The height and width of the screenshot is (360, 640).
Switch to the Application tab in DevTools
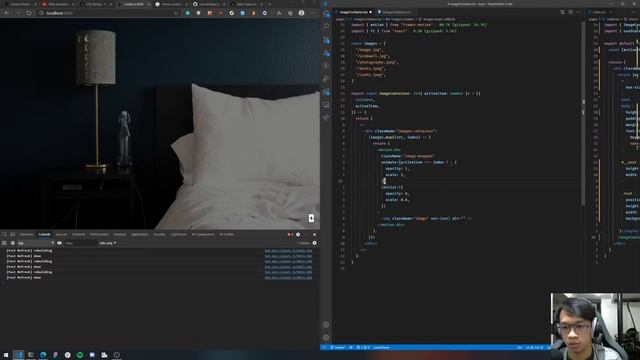(140, 234)
